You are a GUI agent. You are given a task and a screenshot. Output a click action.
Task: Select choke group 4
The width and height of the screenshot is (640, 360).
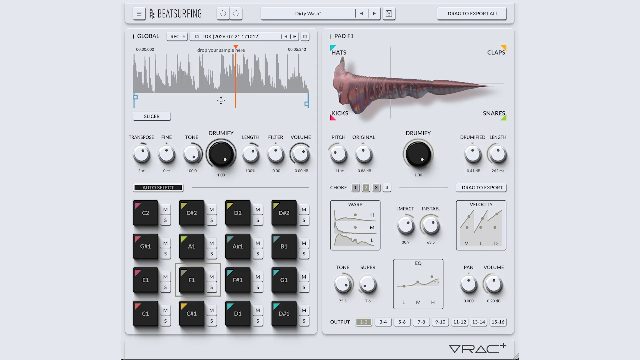click(387, 188)
